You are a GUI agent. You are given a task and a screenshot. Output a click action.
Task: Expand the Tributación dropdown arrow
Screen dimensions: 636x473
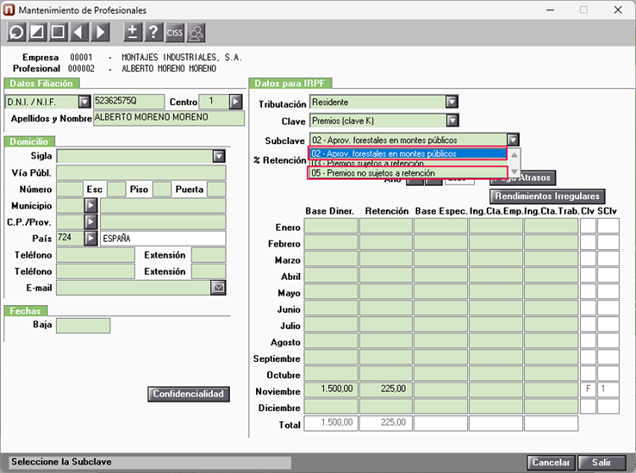click(451, 101)
